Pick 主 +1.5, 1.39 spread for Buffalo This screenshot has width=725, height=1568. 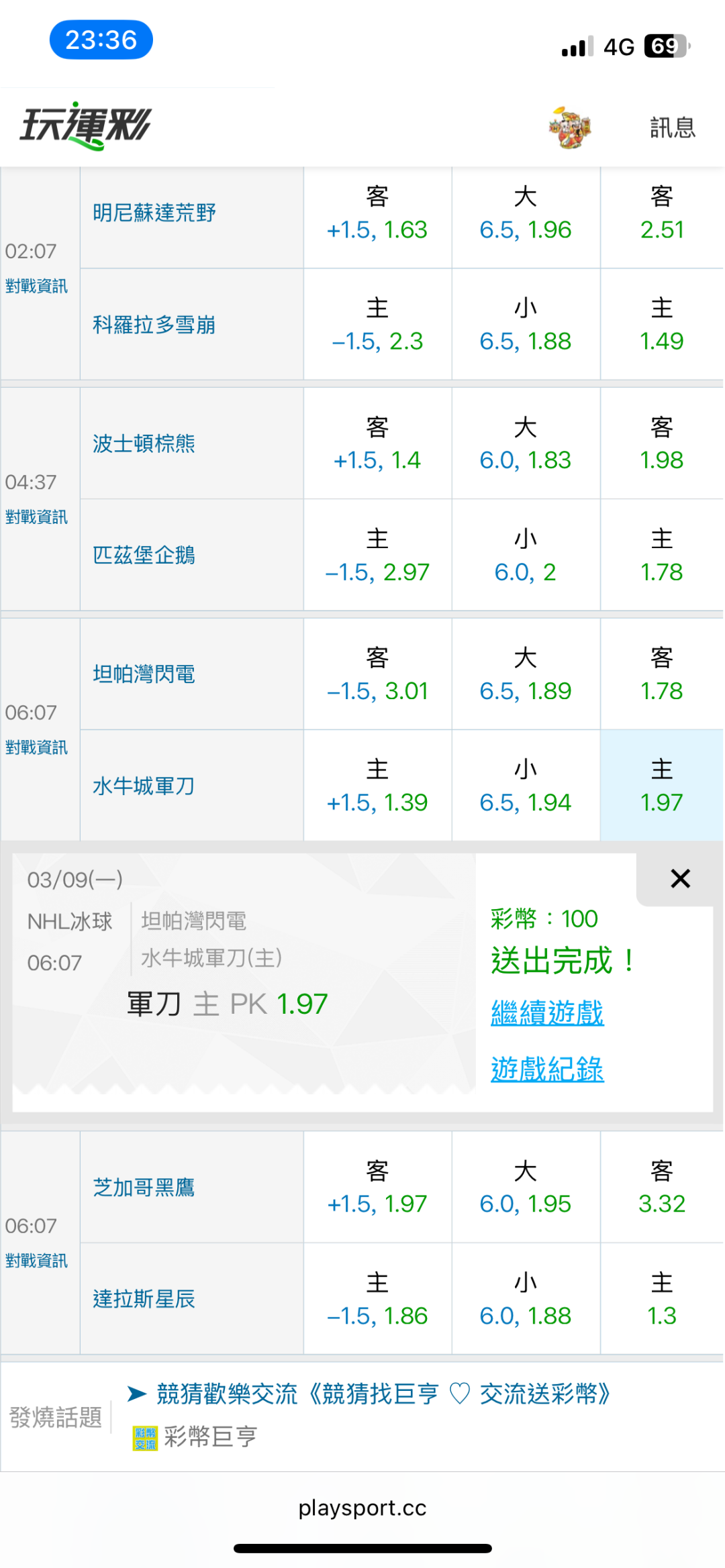(x=377, y=786)
